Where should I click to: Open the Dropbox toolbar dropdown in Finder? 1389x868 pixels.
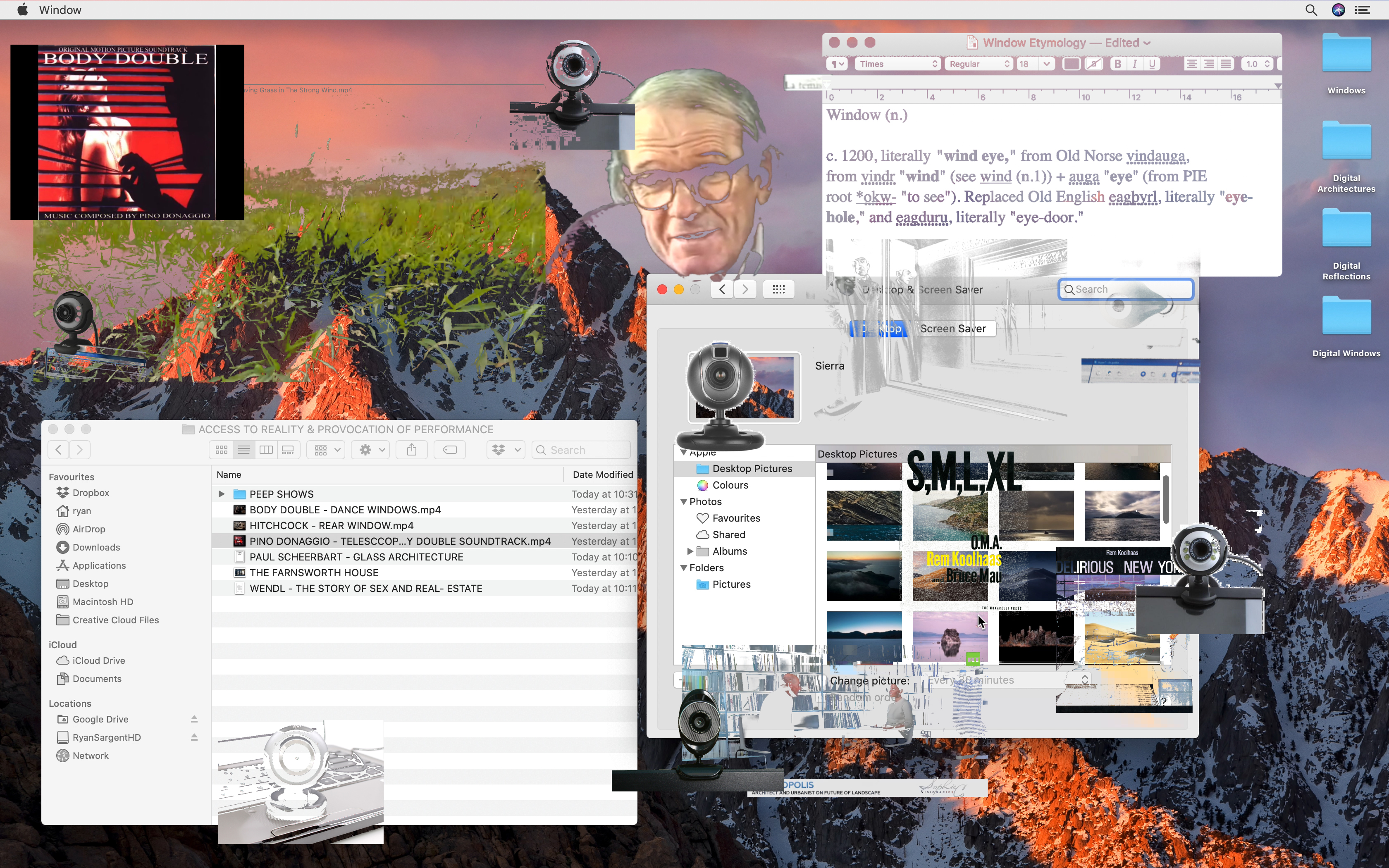(506, 450)
